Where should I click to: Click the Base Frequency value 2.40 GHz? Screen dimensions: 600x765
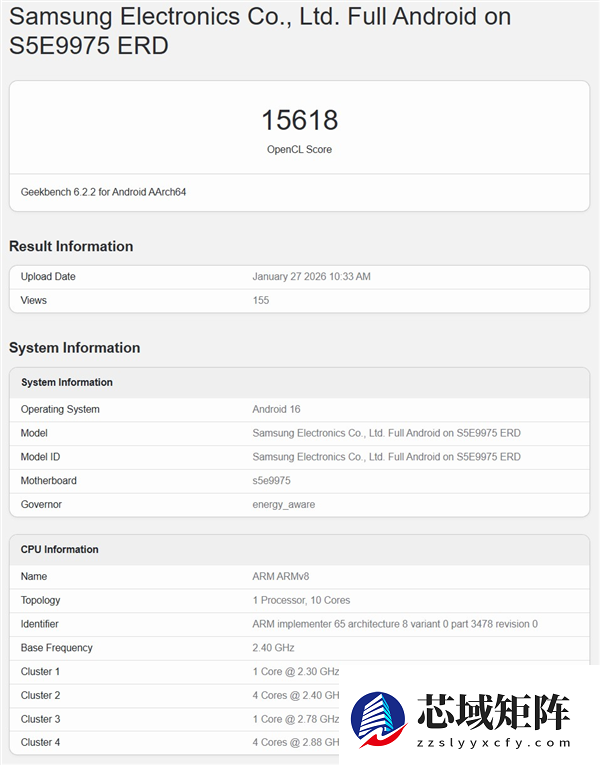(272, 648)
